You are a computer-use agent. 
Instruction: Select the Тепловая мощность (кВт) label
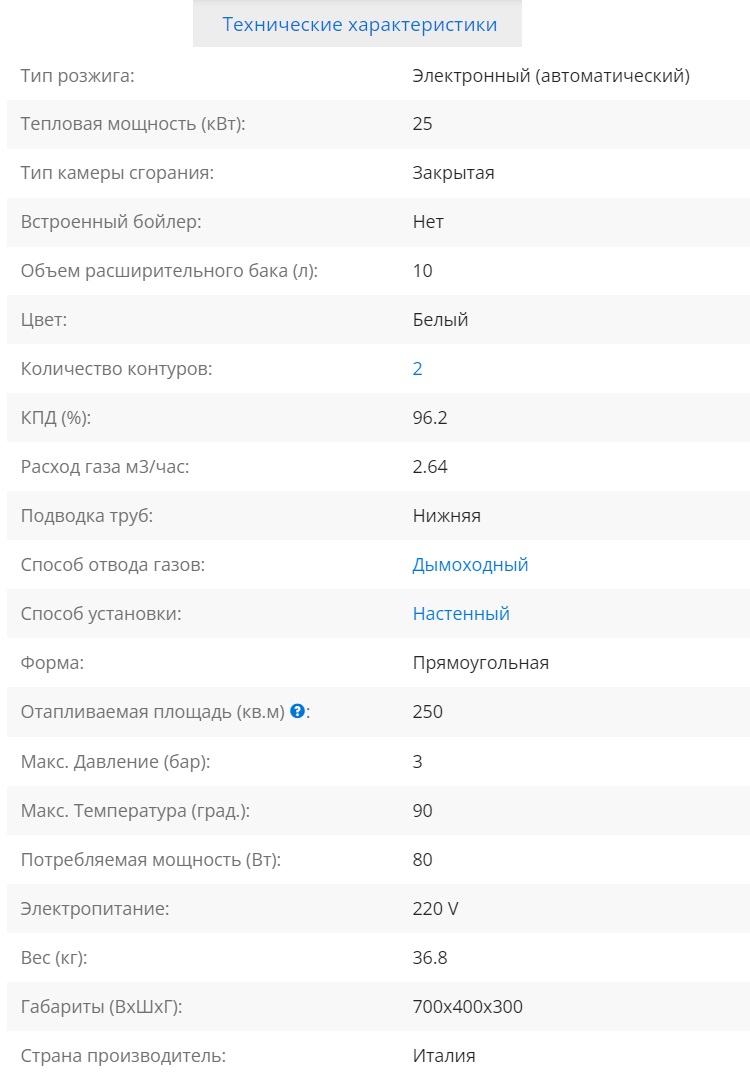[133, 124]
